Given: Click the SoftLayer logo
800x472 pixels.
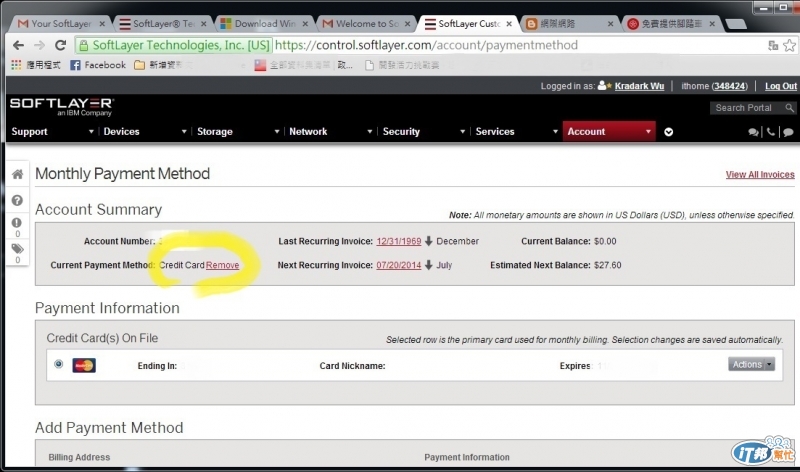Looking at the screenshot, I should click(62, 107).
